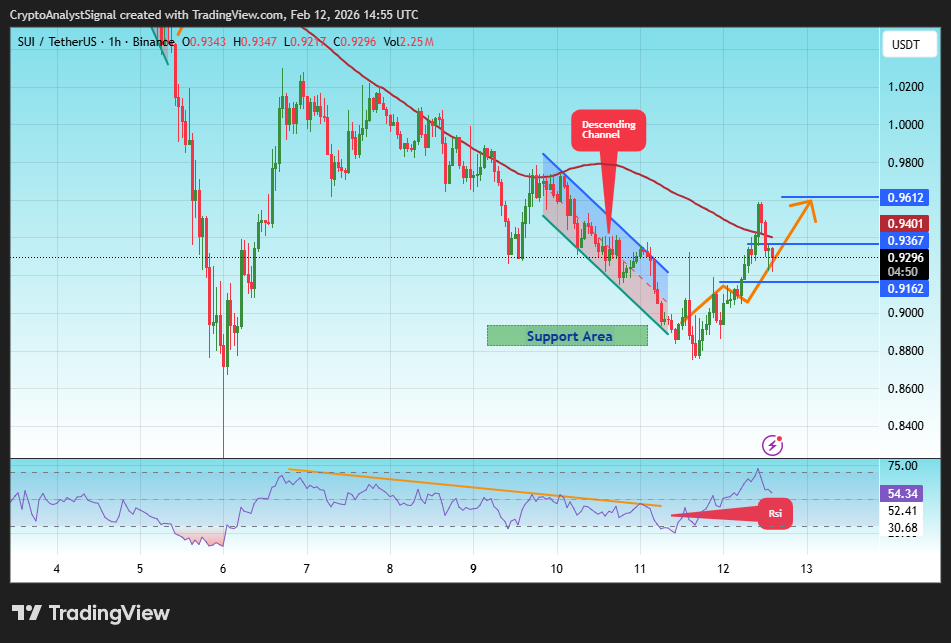The width and height of the screenshot is (951, 643).
Task: Click the 1h interval label
Action: pyautogui.click(x=115, y=42)
